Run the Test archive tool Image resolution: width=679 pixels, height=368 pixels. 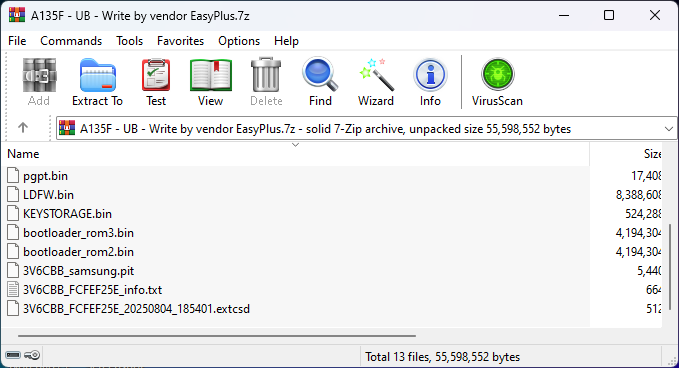click(x=156, y=82)
